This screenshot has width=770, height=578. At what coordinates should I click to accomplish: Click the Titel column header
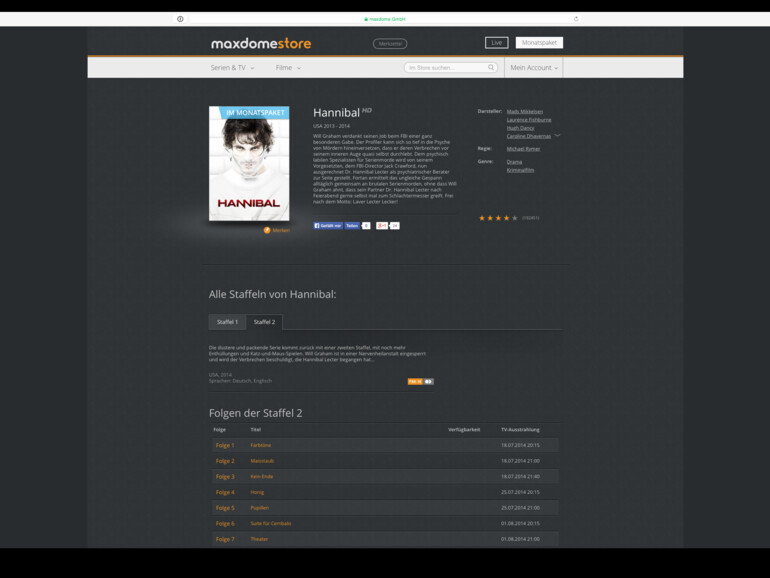(x=255, y=430)
